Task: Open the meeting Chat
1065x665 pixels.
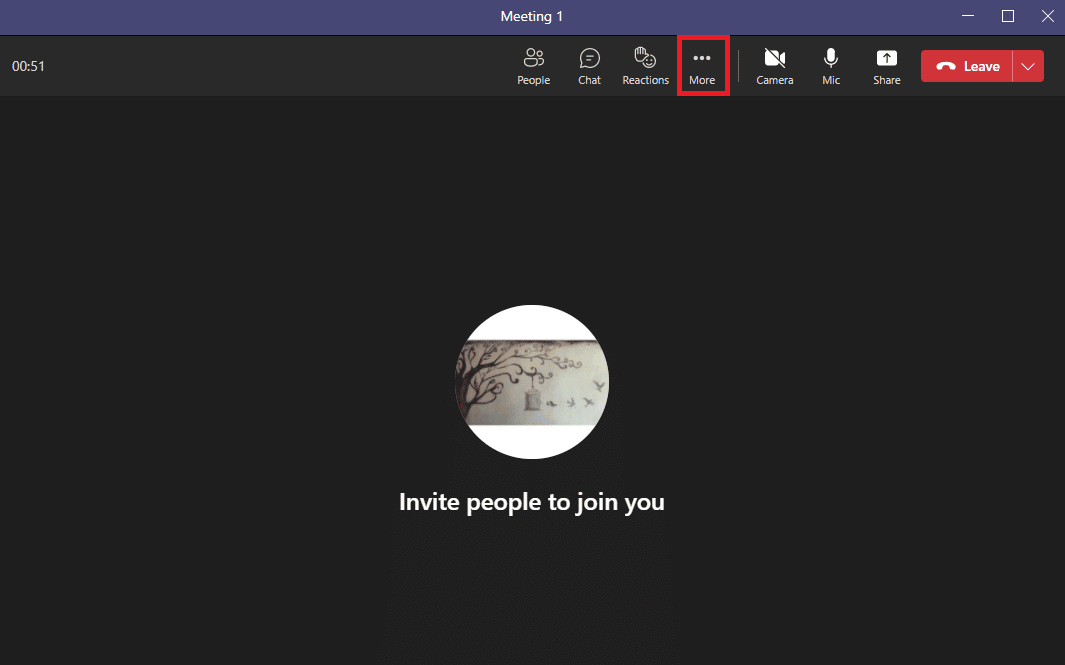Action: 589,66
